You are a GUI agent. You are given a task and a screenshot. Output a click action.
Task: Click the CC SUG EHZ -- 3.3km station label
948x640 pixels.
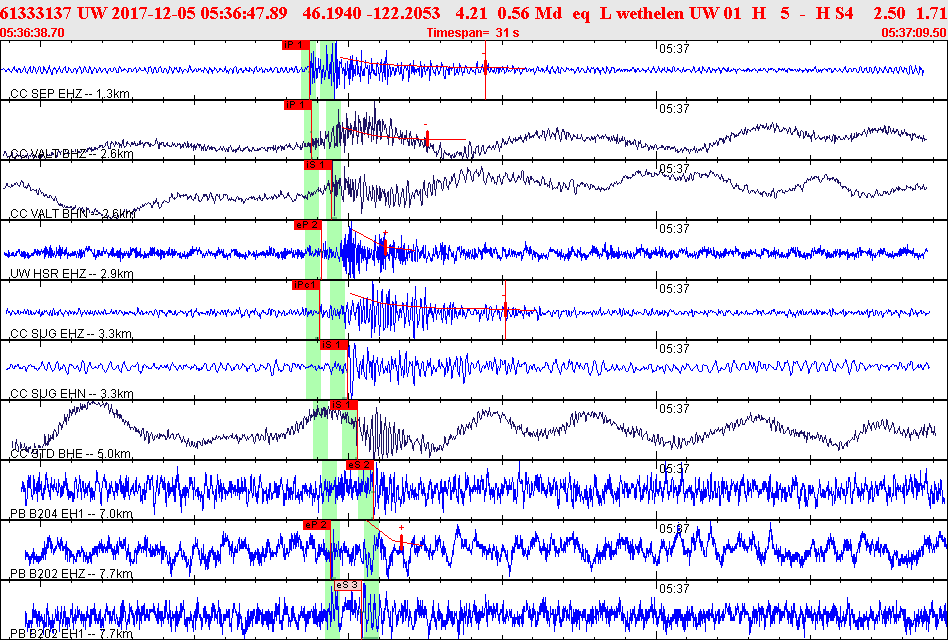71,334
